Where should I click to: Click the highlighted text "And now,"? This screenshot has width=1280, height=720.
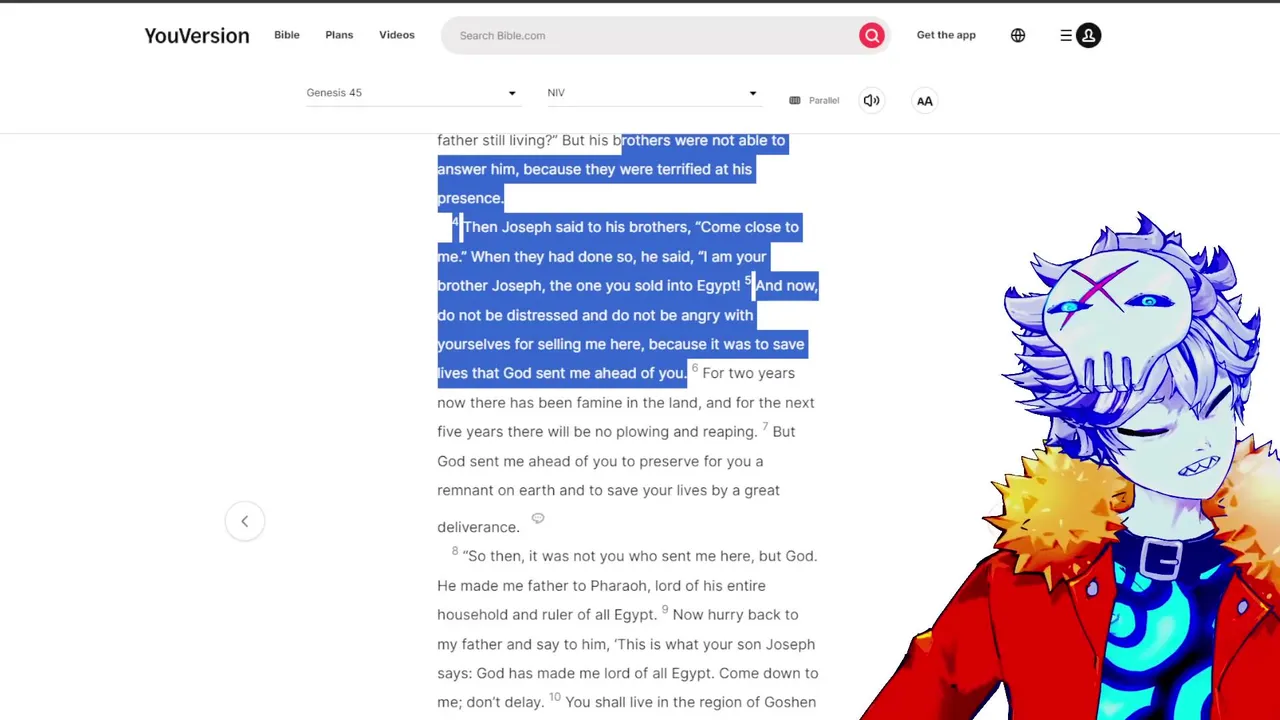(786, 286)
